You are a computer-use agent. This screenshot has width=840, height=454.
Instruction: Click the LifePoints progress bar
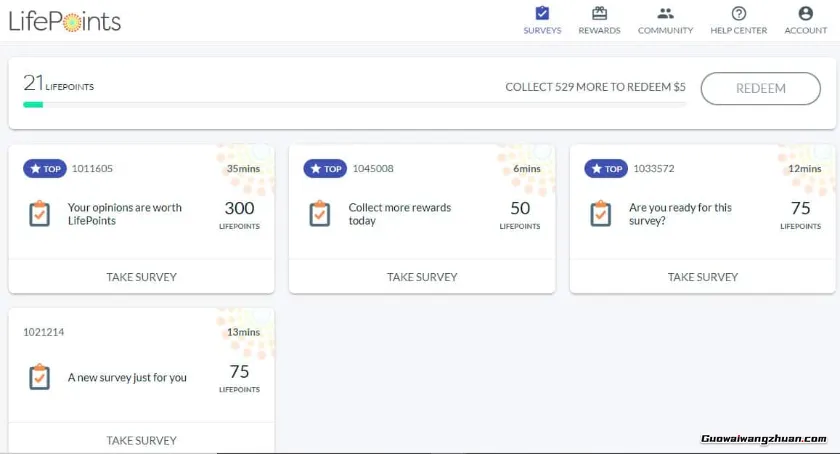pyautogui.click(x=354, y=104)
